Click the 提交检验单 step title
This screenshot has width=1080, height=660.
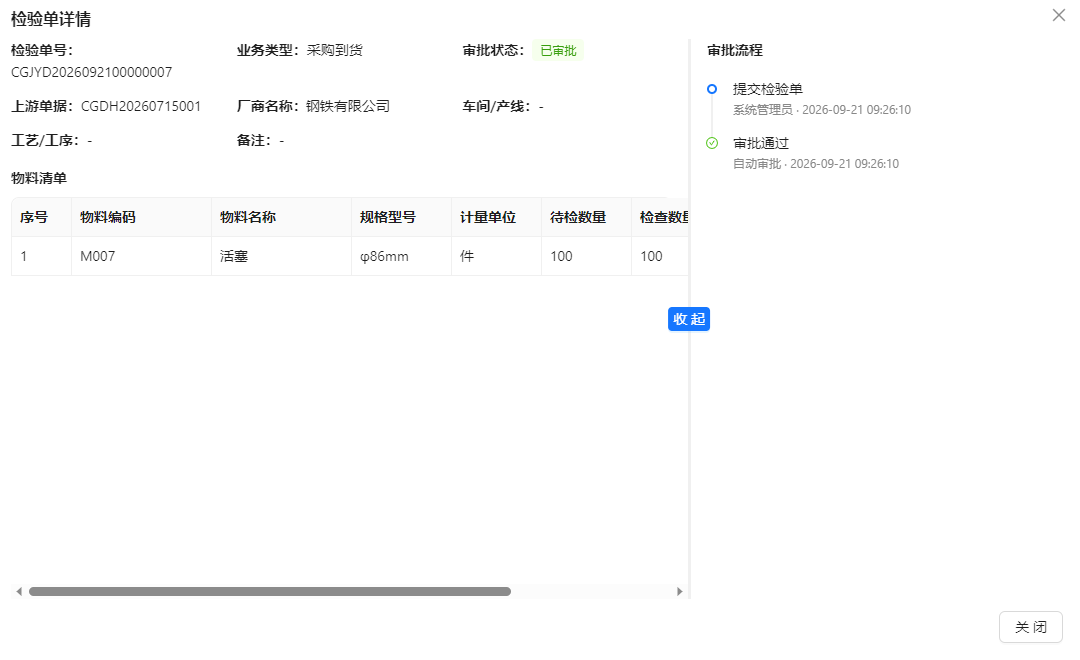[767, 89]
